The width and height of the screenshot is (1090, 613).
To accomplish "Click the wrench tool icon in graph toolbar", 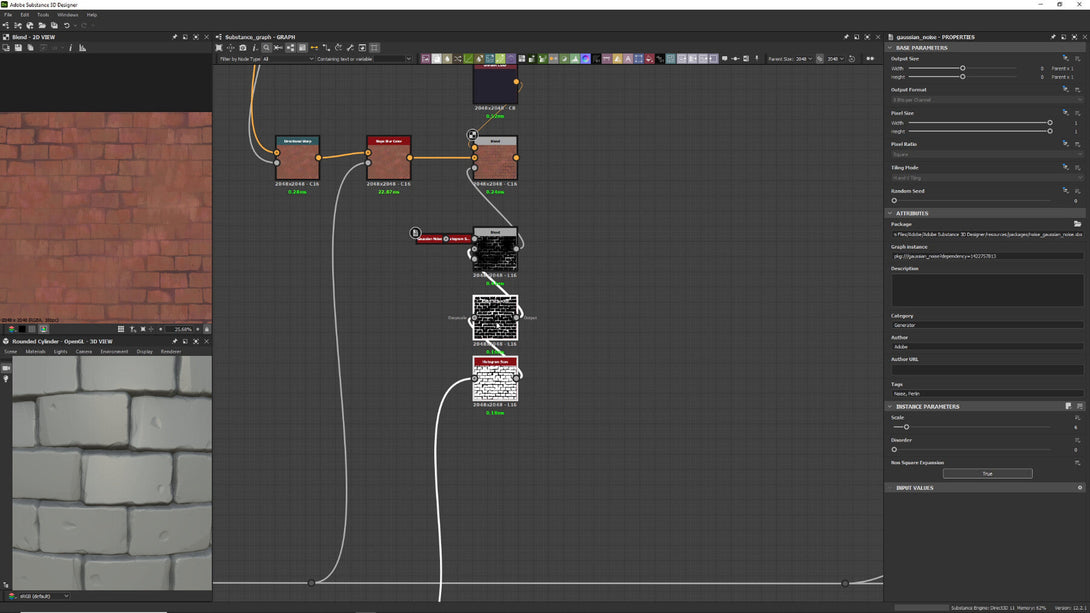I will click(x=350, y=48).
